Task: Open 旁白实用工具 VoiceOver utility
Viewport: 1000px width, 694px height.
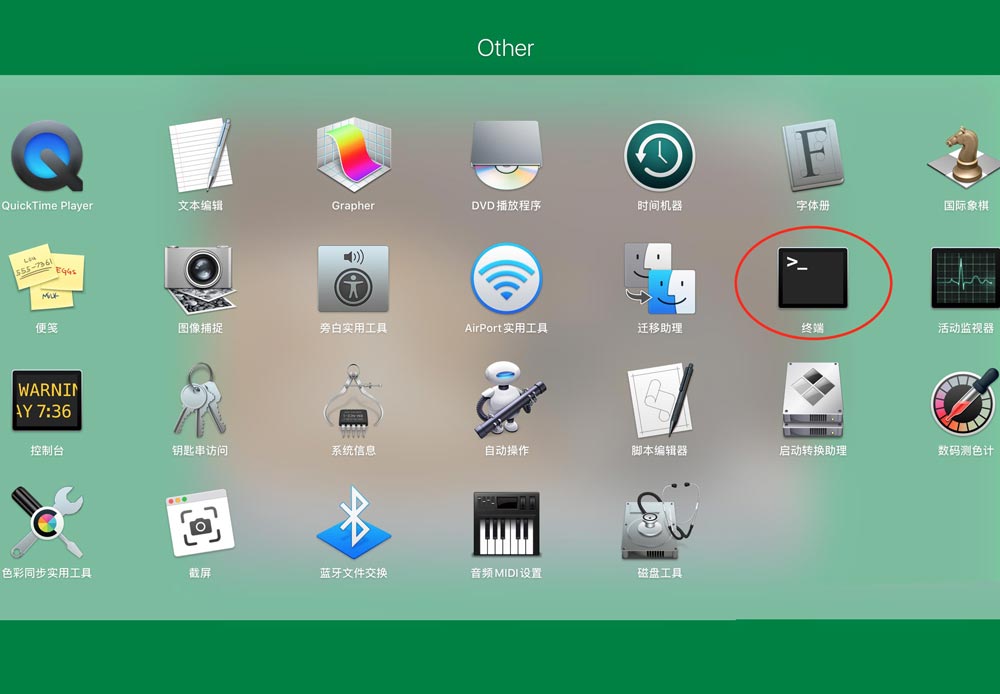Action: click(353, 278)
